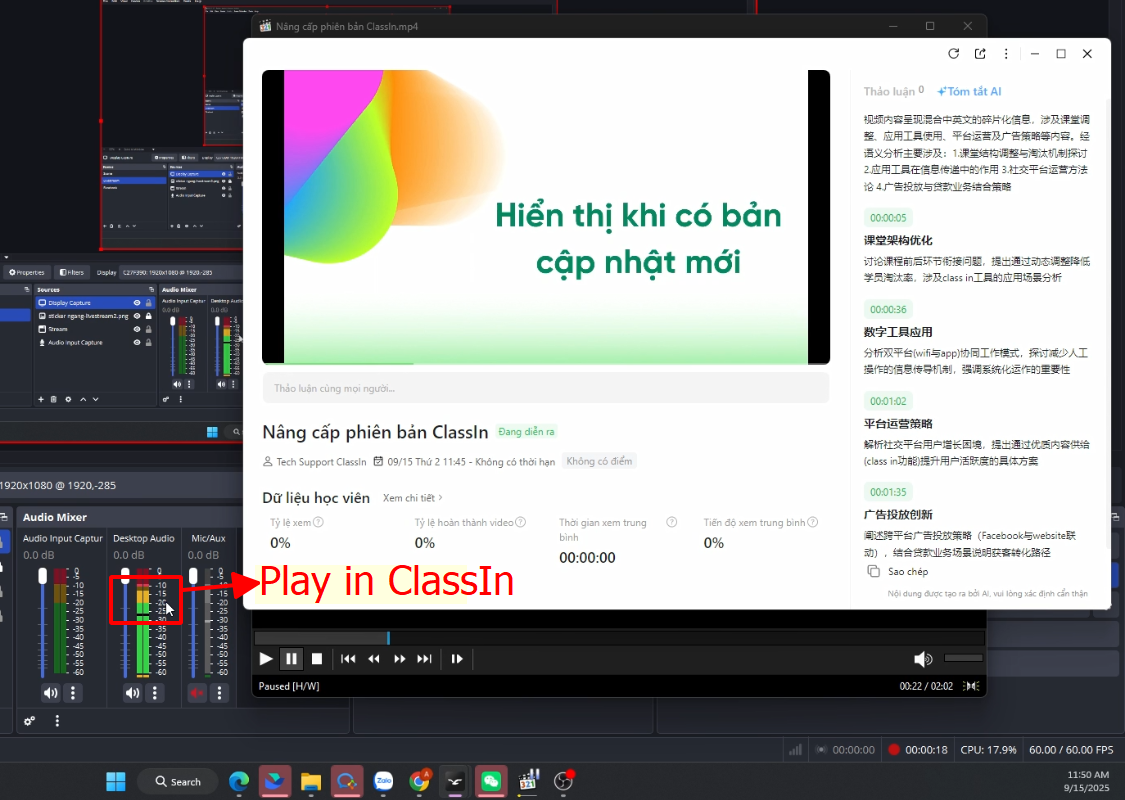Screen dimensions: 1125x800
Task: Click the Filters button in the OBS preview
Action: [72, 273]
